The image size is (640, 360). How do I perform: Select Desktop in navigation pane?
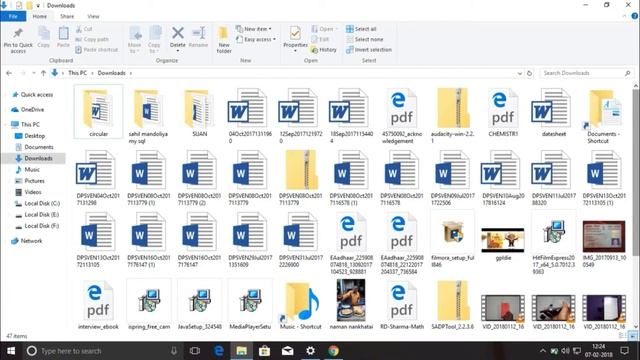pyautogui.click(x=30, y=136)
